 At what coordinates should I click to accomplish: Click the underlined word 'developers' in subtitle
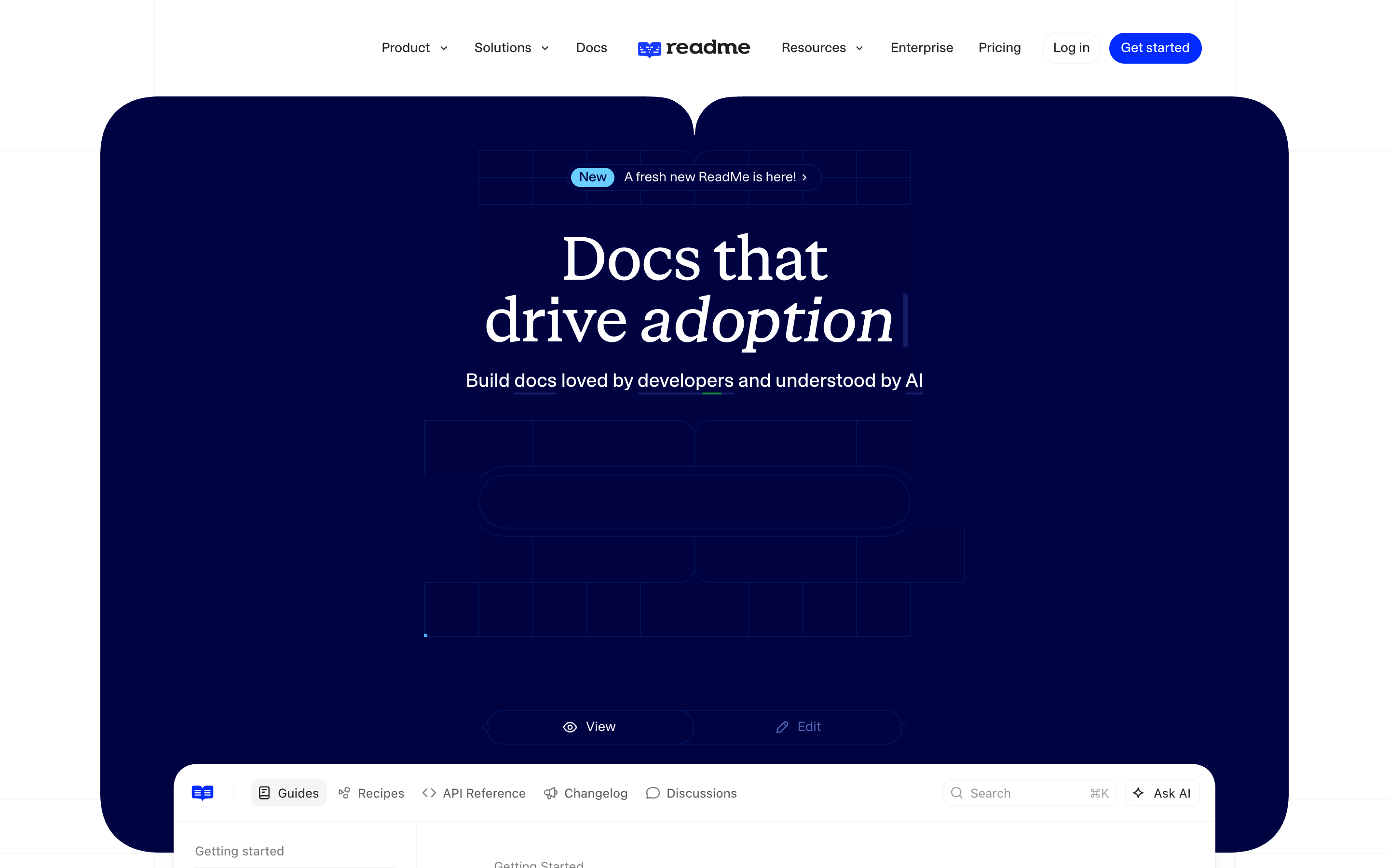pyautogui.click(x=685, y=380)
